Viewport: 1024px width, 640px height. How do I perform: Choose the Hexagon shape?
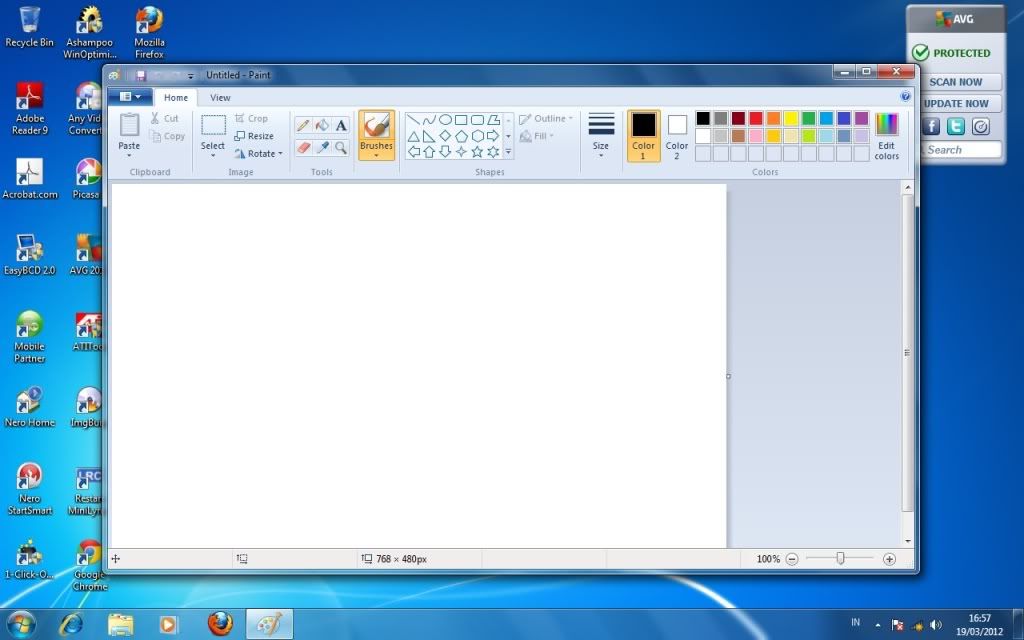[x=477, y=136]
